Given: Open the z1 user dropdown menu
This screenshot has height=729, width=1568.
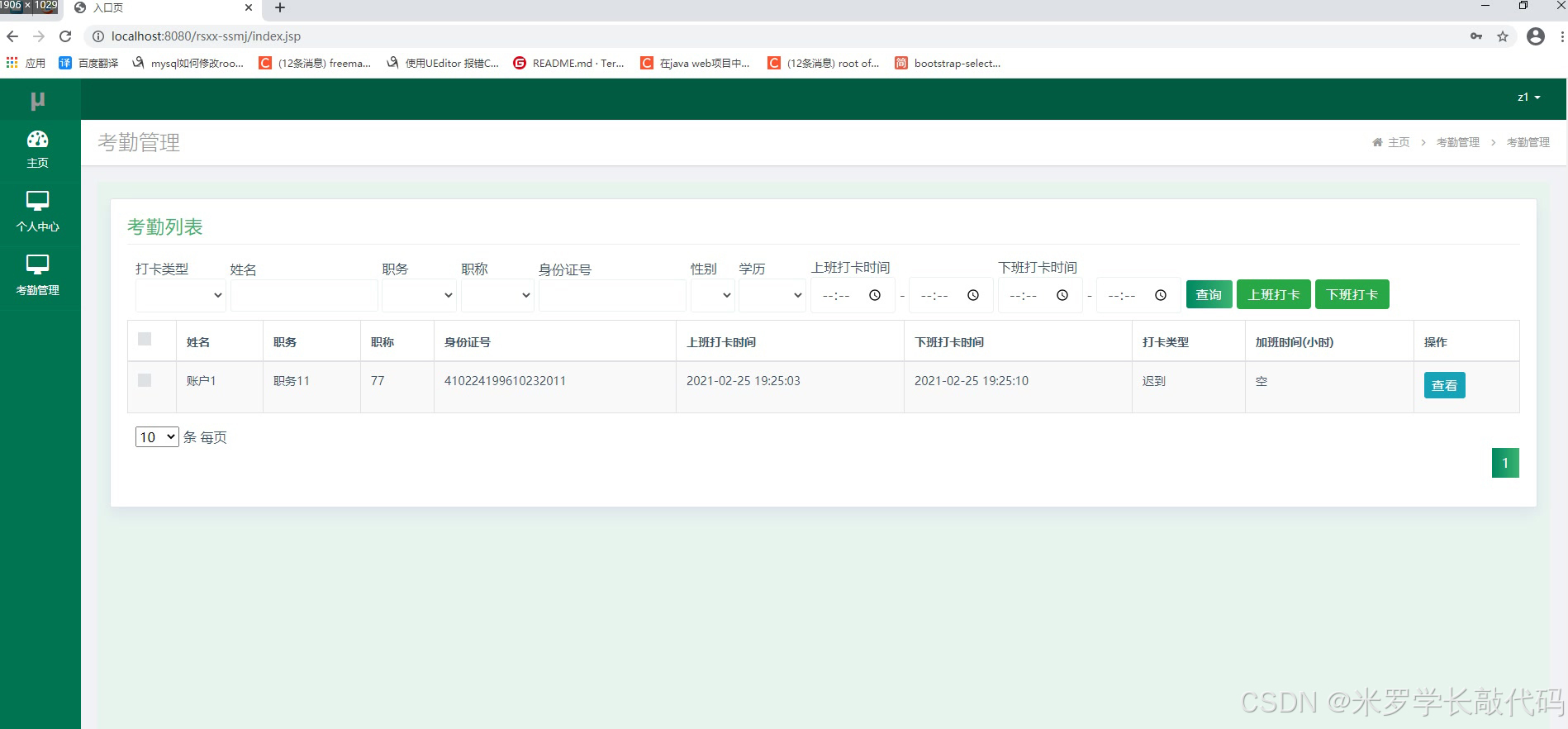Looking at the screenshot, I should [x=1529, y=98].
